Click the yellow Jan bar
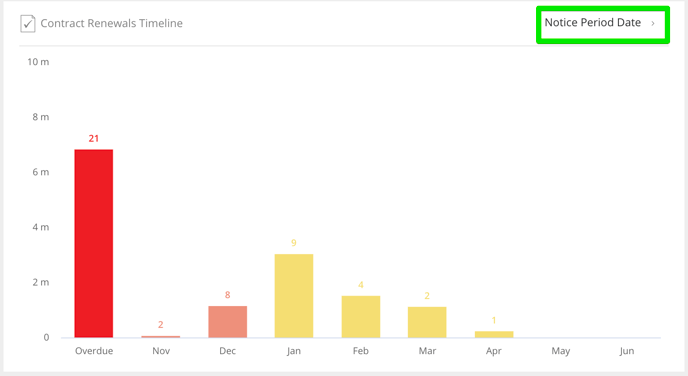688x376 pixels. point(294,296)
